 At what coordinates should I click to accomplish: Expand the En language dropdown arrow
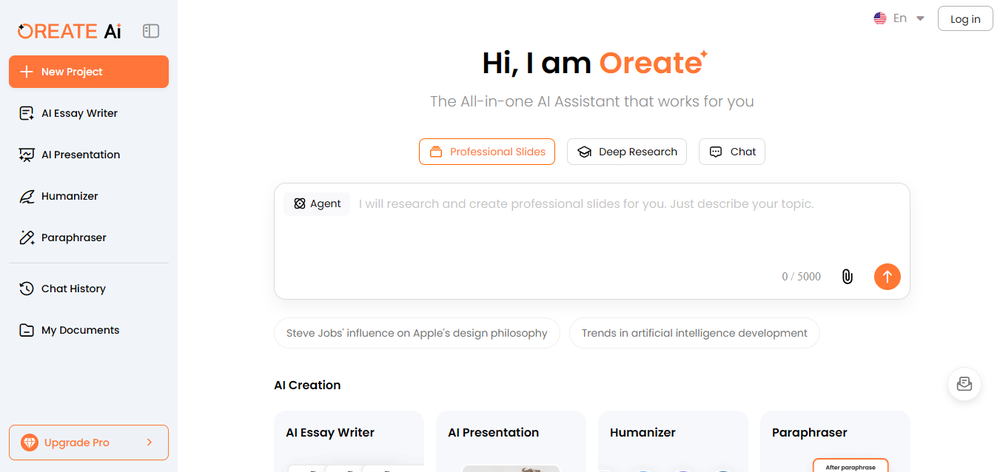[x=920, y=18]
